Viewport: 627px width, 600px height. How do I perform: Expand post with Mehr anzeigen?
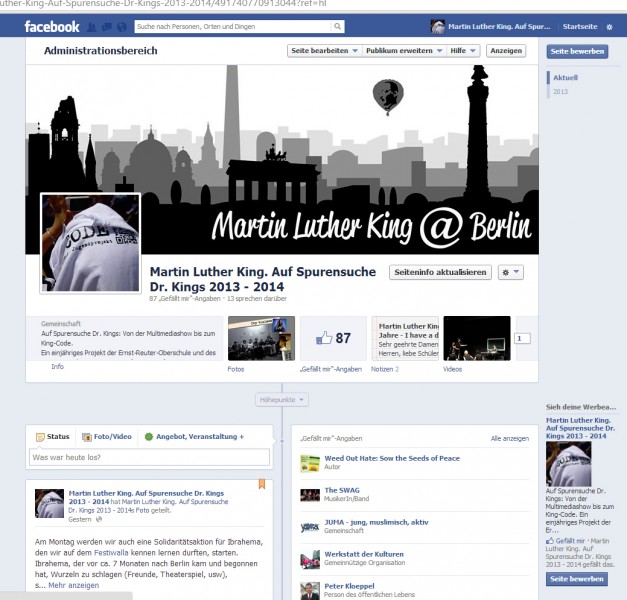pyautogui.click(x=74, y=585)
